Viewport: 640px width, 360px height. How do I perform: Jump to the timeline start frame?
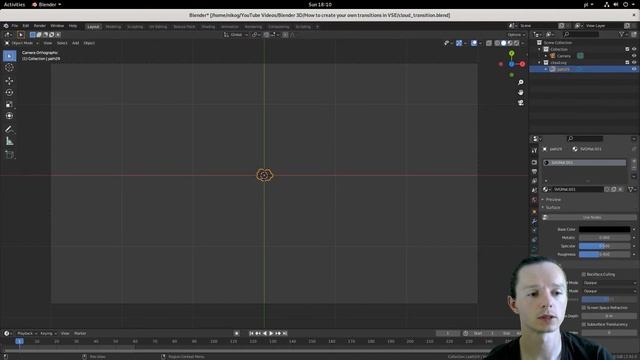[x=251, y=333]
